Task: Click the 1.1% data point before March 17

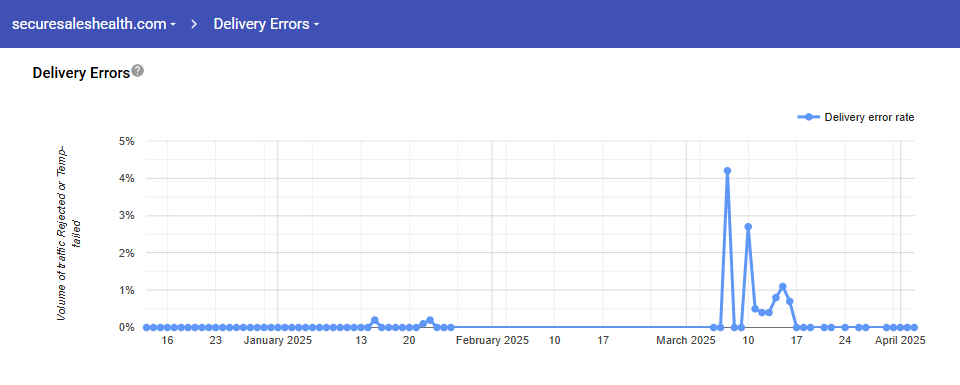Action: coord(782,286)
